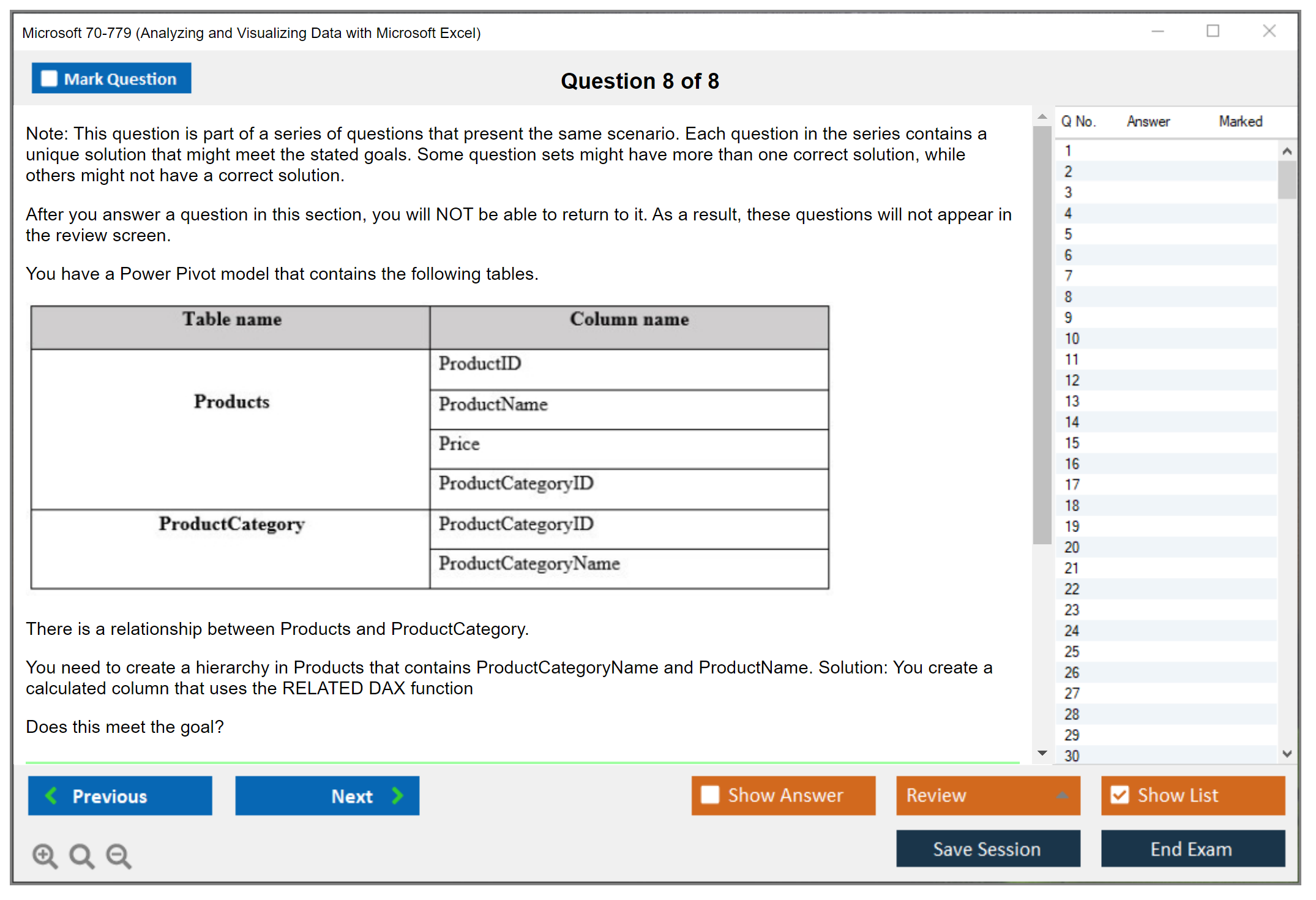Click the Answer column header
The height and width of the screenshot is (900, 1316).
[x=1148, y=121]
